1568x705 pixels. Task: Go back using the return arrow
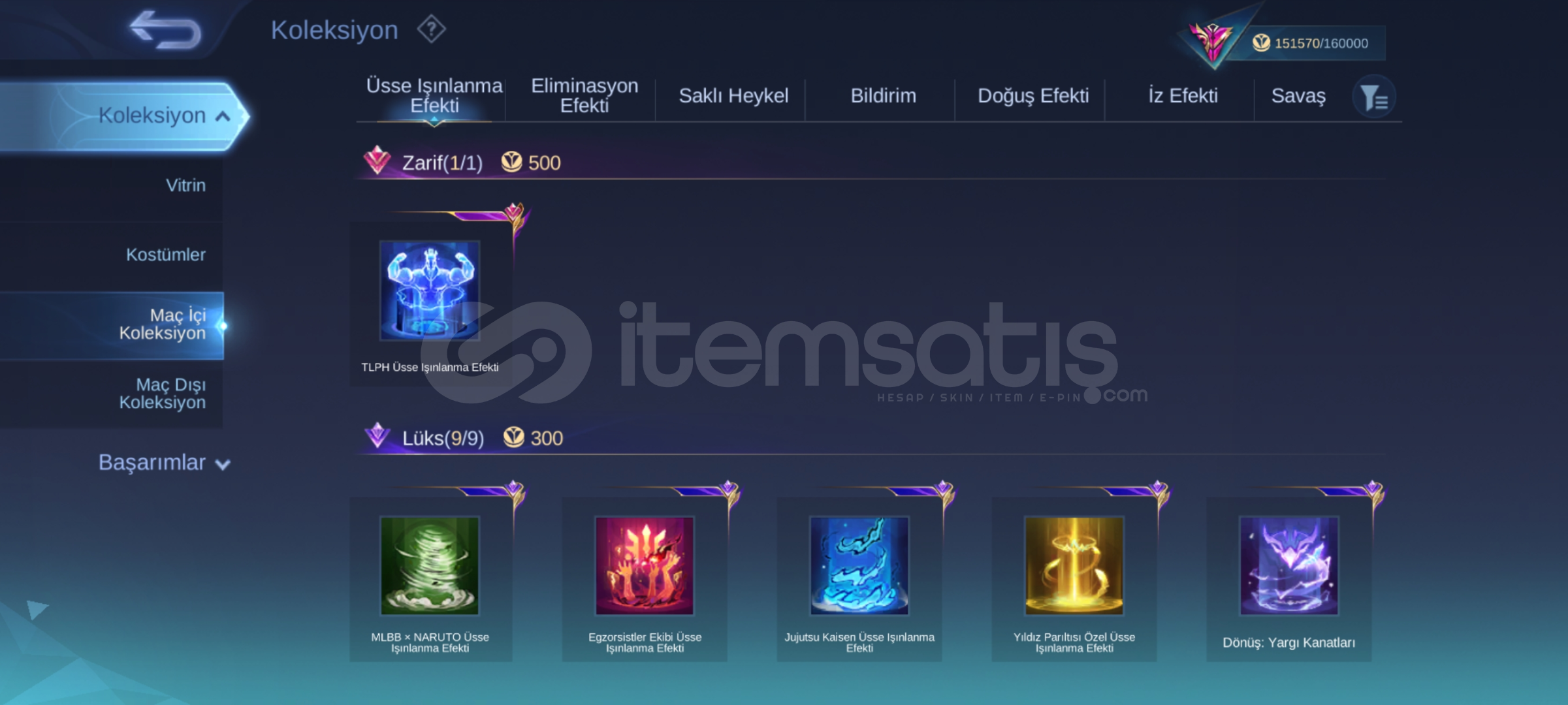pyautogui.click(x=165, y=30)
